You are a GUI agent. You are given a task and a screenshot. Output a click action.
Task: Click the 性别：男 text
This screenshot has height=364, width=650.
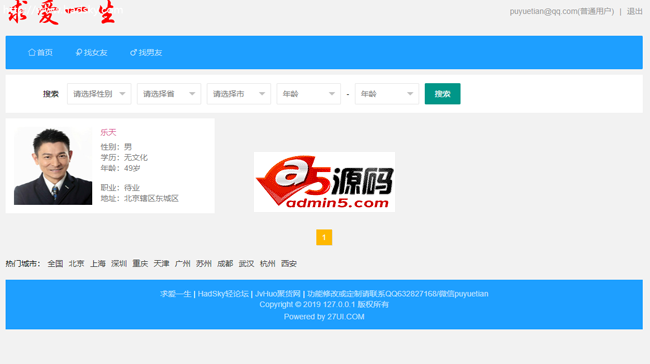(x=116, y=147)
